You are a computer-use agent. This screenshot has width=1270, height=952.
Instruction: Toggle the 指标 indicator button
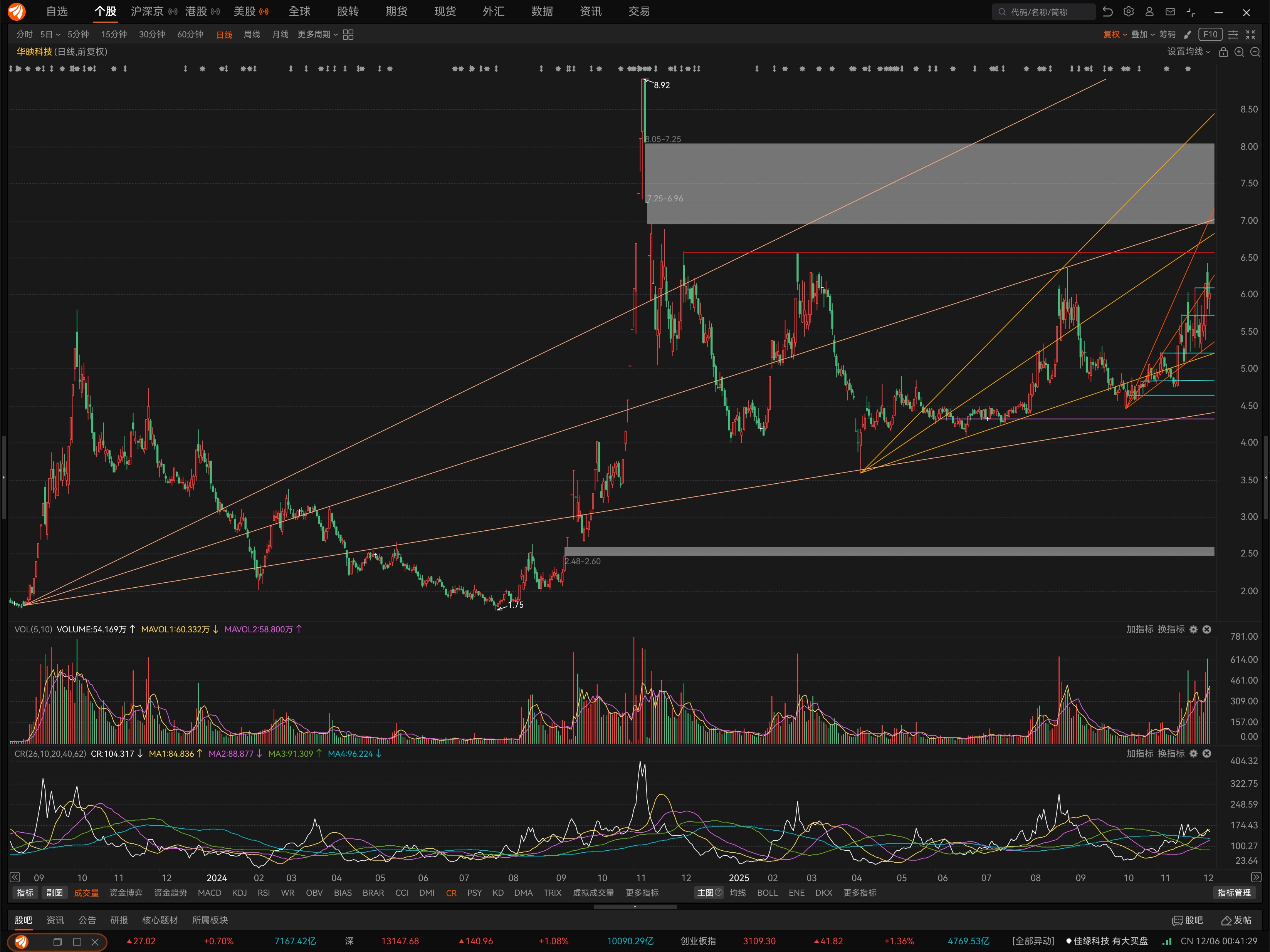[25, 893]
